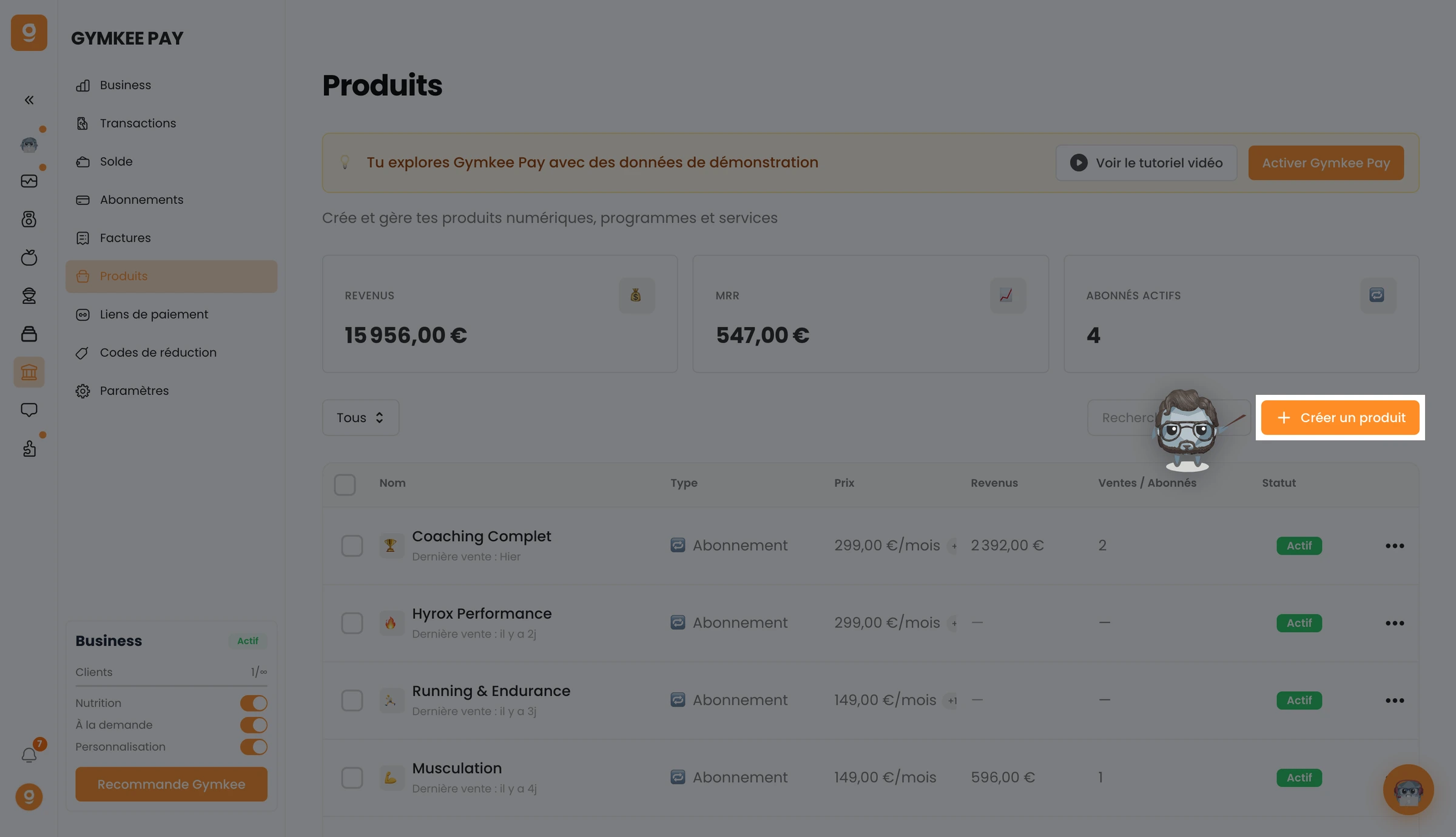
Task: Open the Coaching Complet product name
Action: [482, 536]
